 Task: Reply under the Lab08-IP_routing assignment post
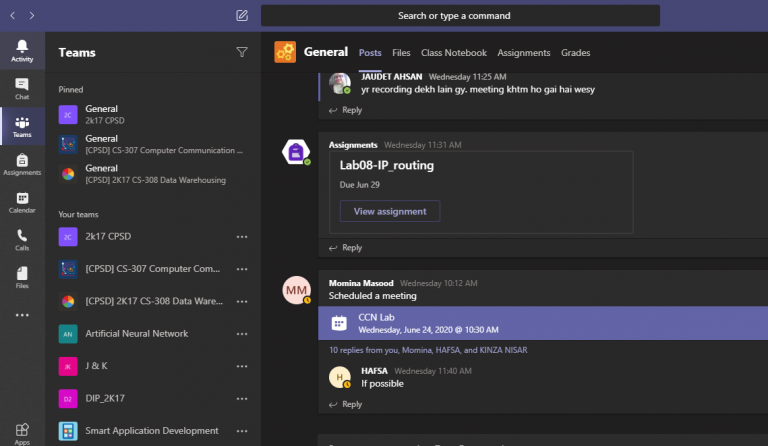pyautogui.click(x=346, y=248)
